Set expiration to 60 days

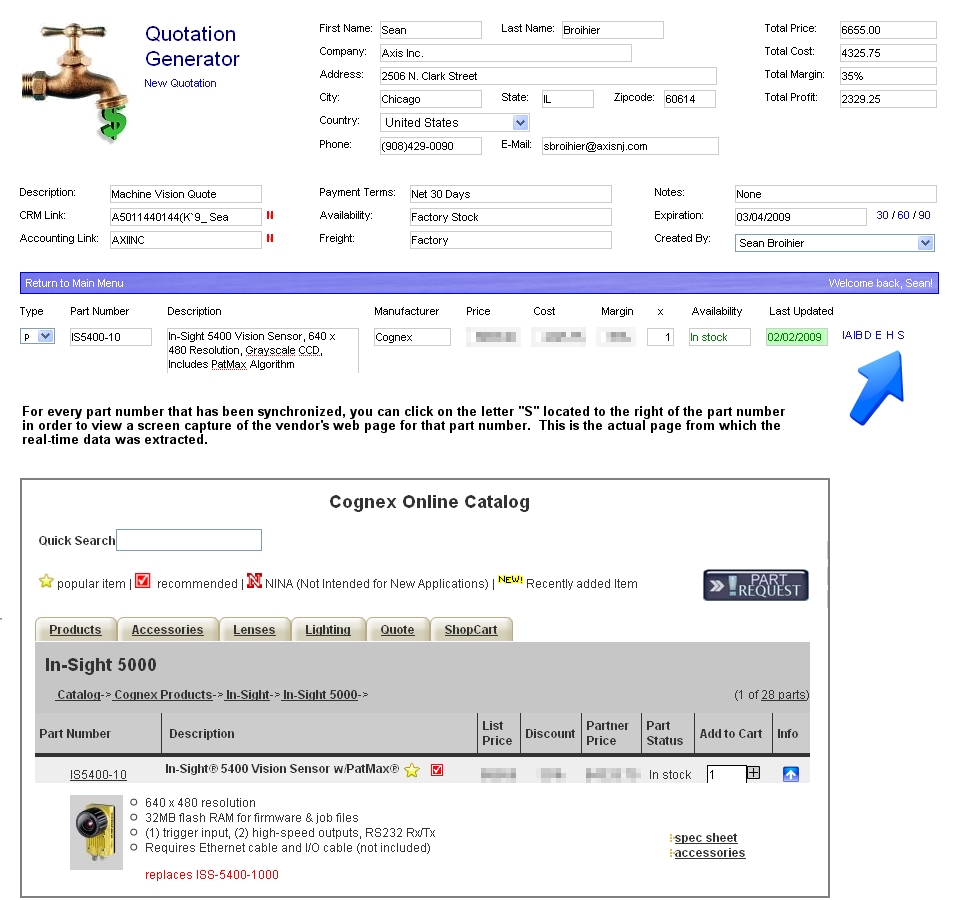pyautogui.click(x=903, y=216)
